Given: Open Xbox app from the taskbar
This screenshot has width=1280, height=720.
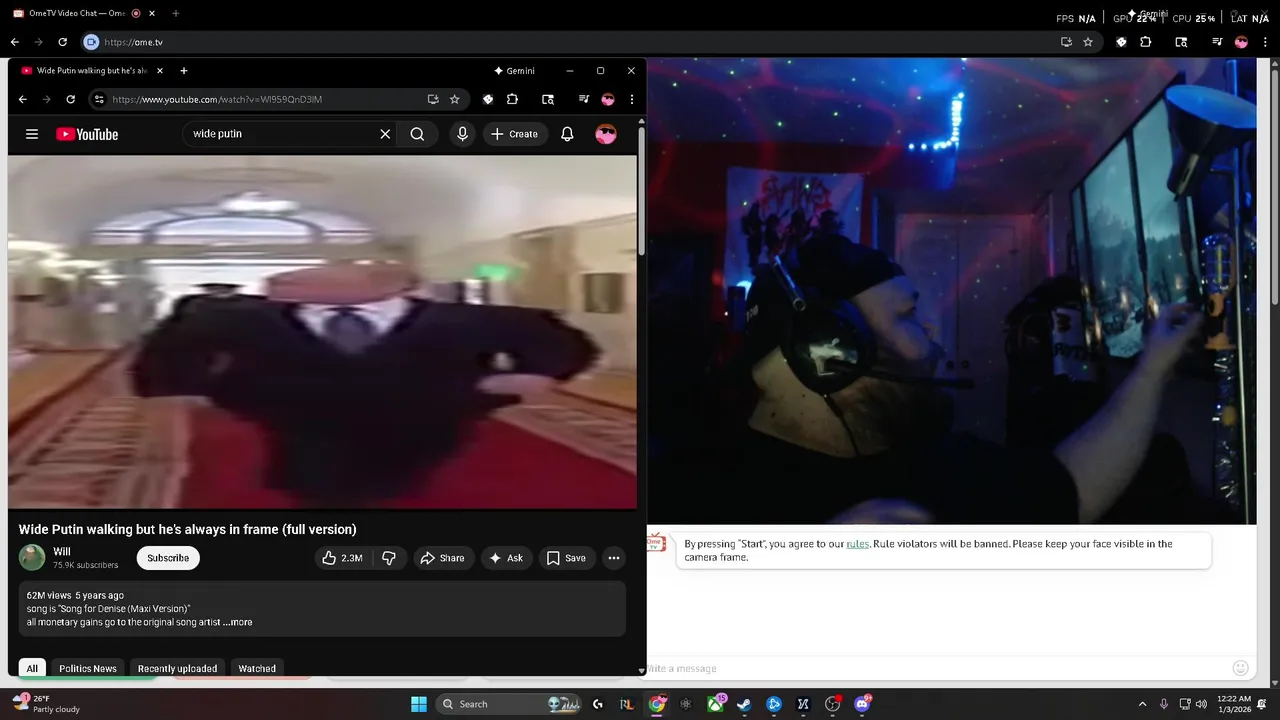Looking at the screenshot, I should [716, 704].
